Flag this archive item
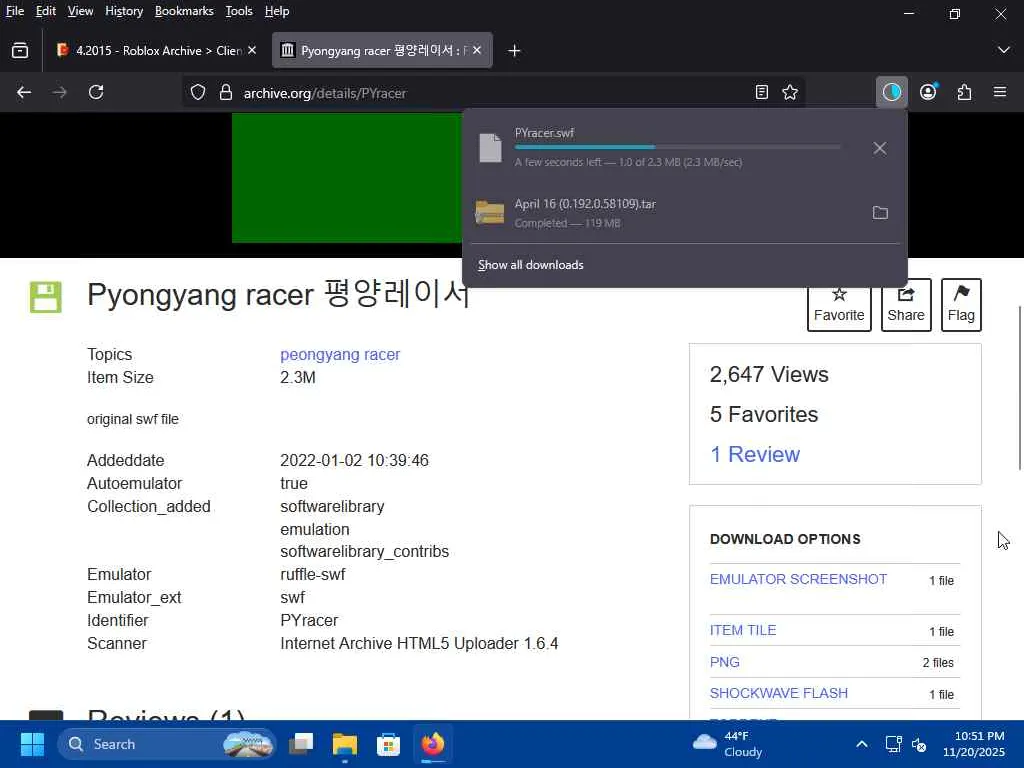Screen dimensions: 1024x768 click(x=961, y=305)
